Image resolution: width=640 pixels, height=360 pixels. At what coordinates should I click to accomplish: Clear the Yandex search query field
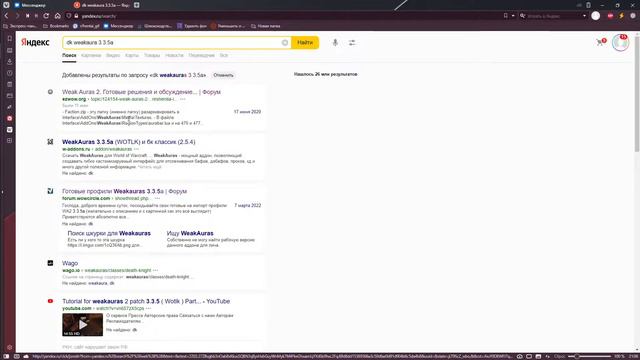284,42
